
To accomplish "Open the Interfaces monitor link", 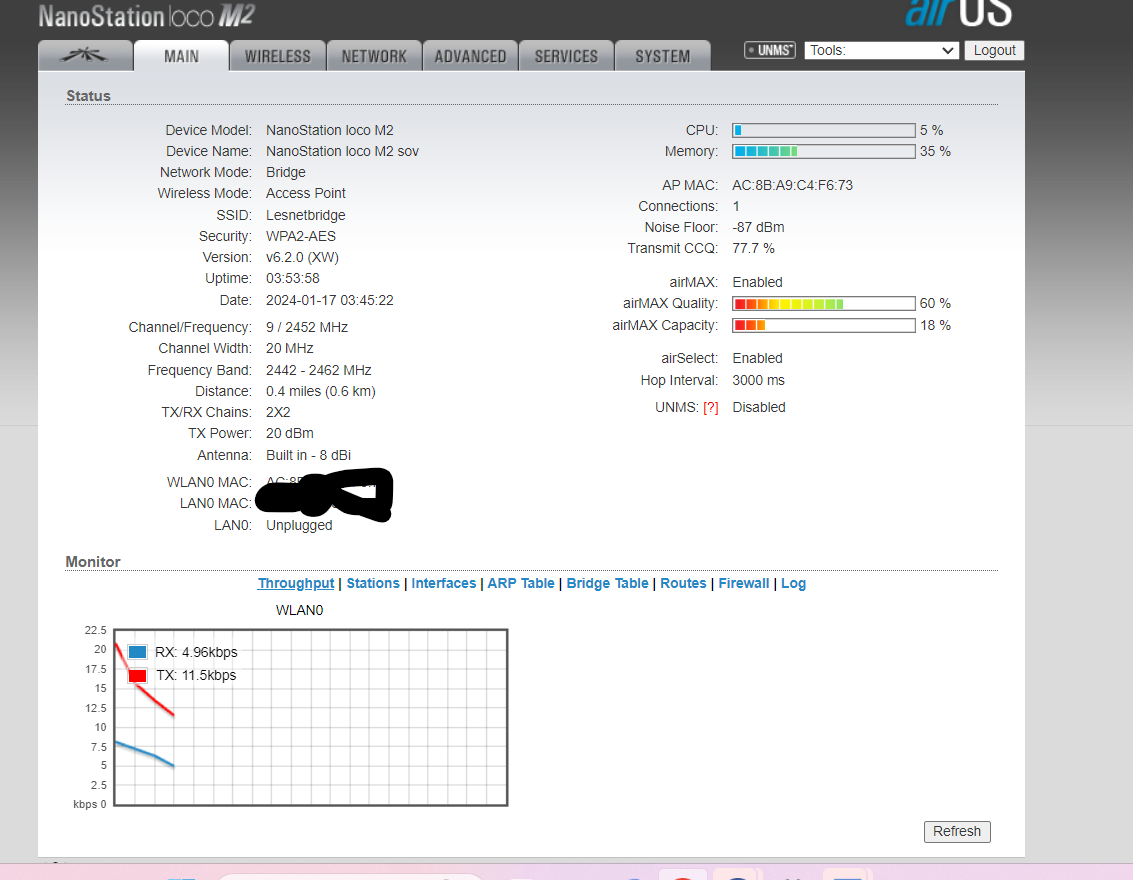I will tap(444, 583).
